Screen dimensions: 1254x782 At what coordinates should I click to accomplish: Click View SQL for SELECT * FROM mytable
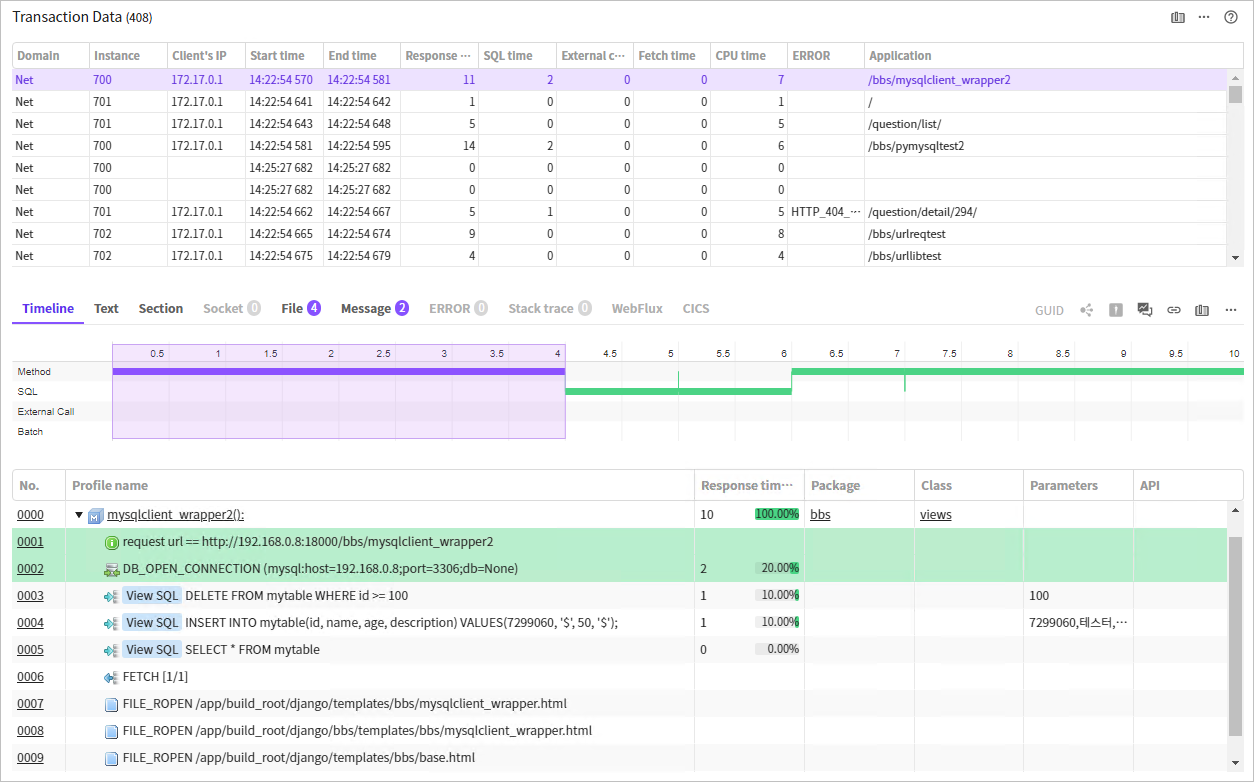152,650
